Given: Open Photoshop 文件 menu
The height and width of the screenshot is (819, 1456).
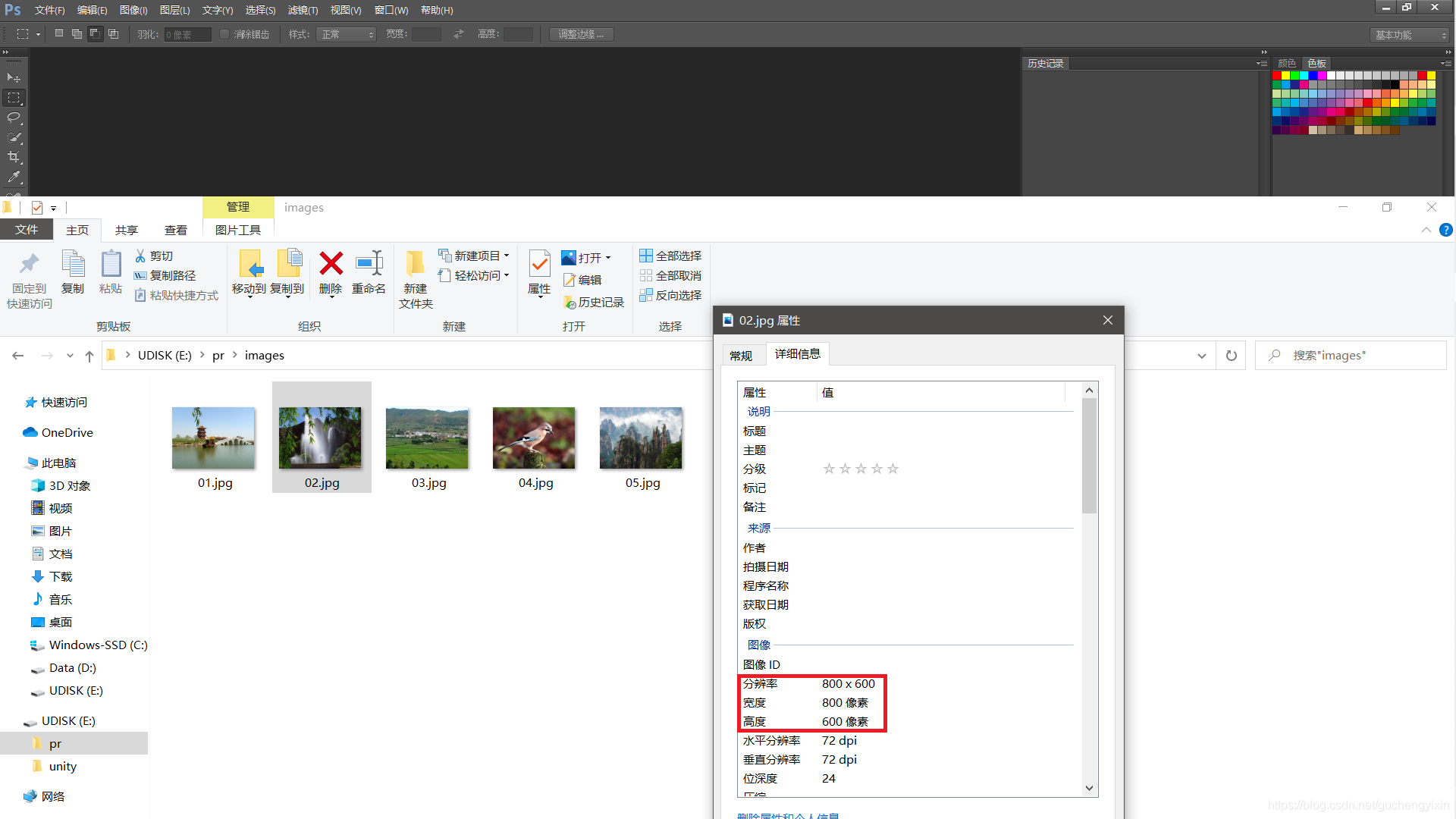Looking at the screenshot, I should tap(49, 10).
